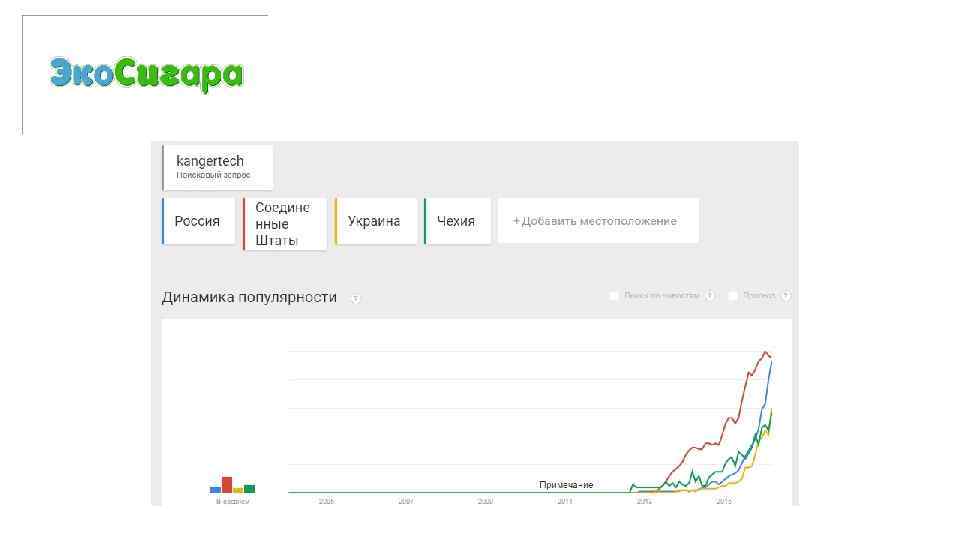Click Добавить местоположение to add a location
Screen dimensions: 960x540
pos(595,221)
